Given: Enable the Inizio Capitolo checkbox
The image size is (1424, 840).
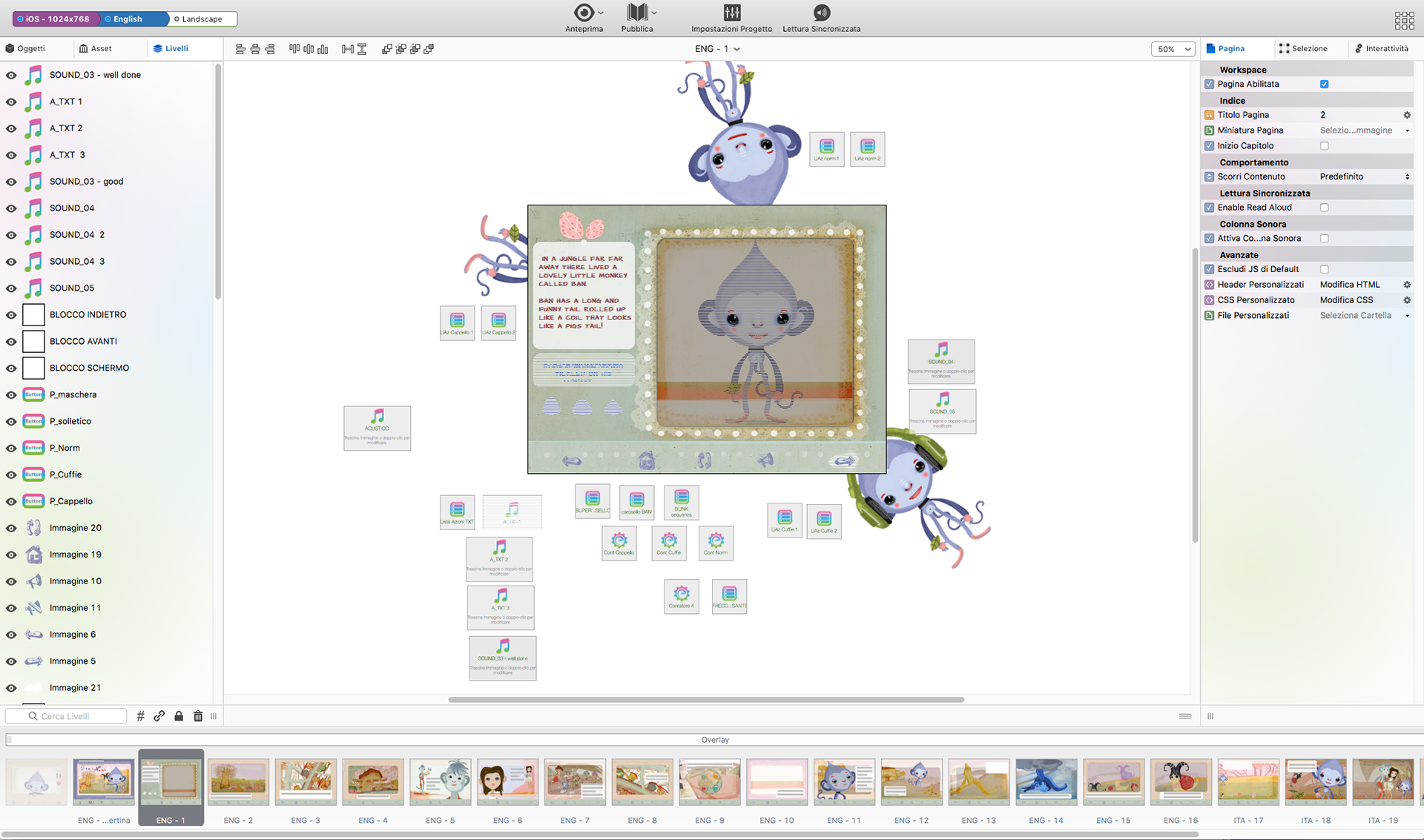Looking at the screenshot, I should click(1324, 146).
